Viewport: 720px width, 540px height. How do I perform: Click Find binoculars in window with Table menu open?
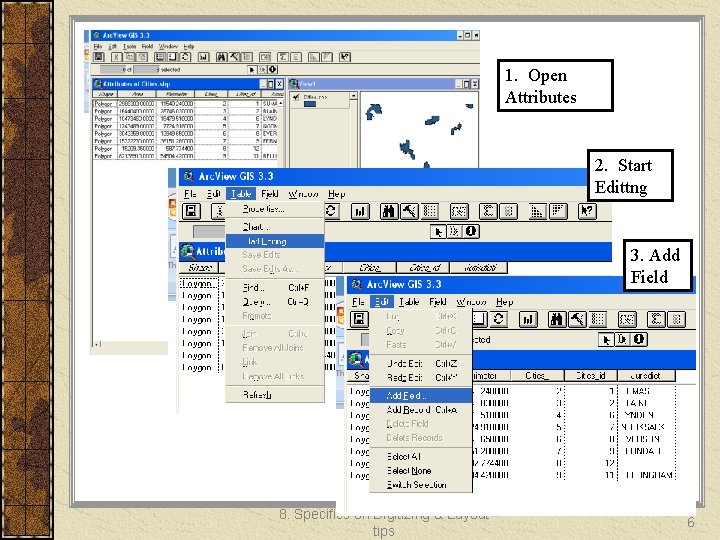389,211
